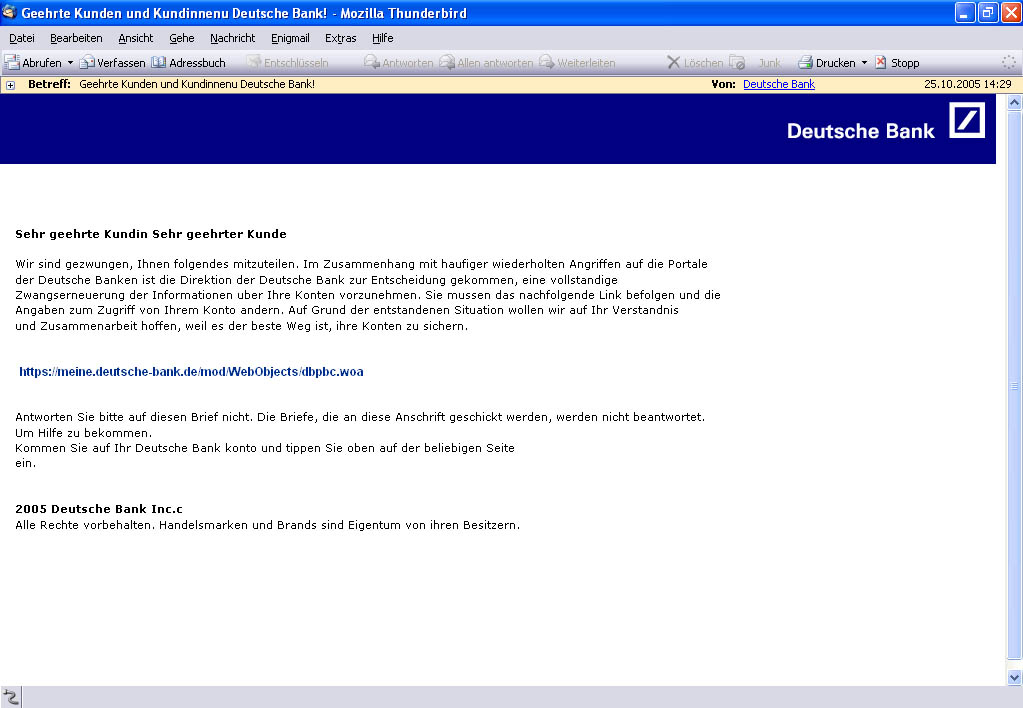Open the Bearbeiten menu
This screenshot has height=708, width=1023.
click(x=76, y=38)
